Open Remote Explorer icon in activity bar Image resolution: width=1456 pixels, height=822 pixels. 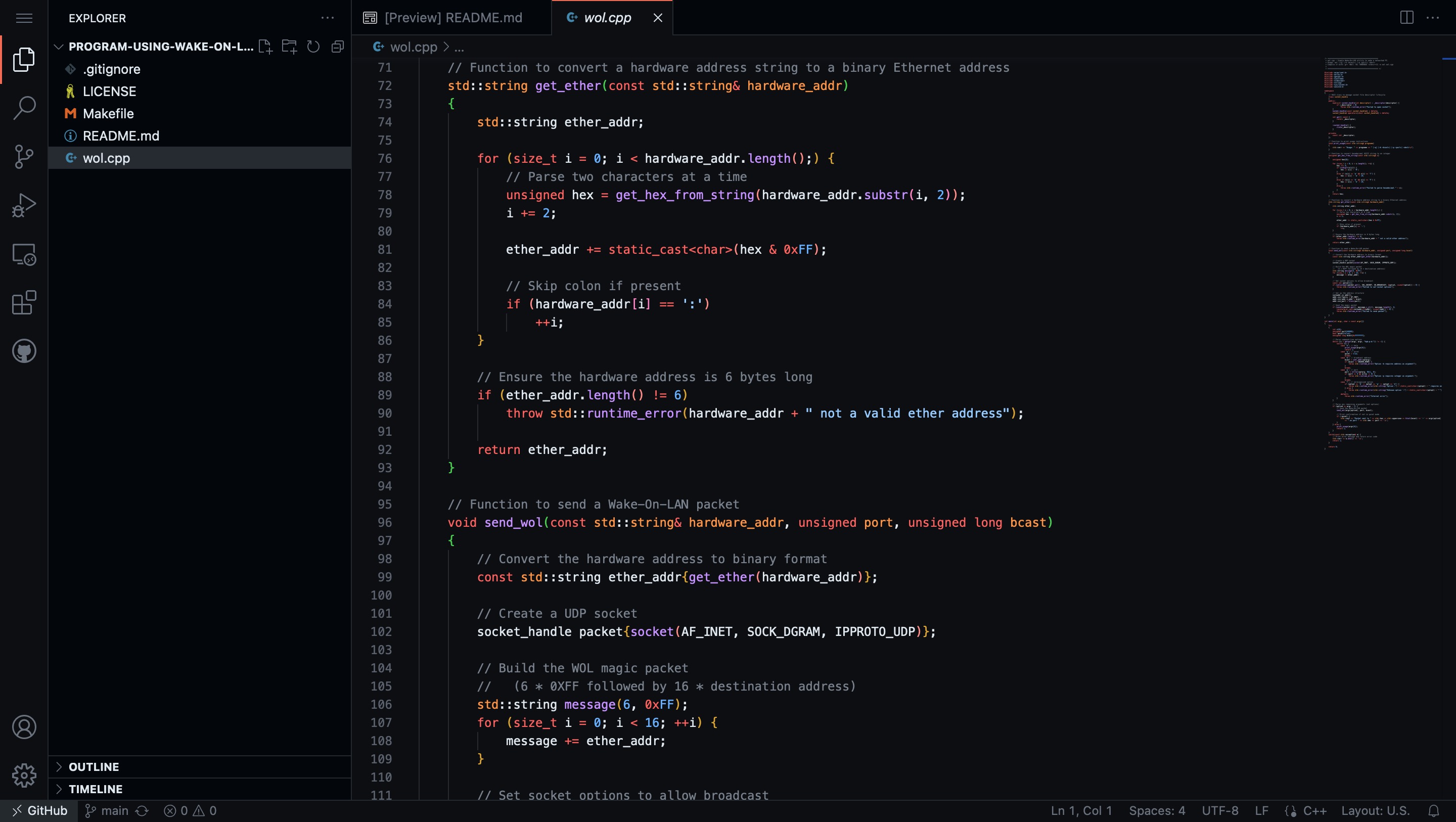[24, 254]
